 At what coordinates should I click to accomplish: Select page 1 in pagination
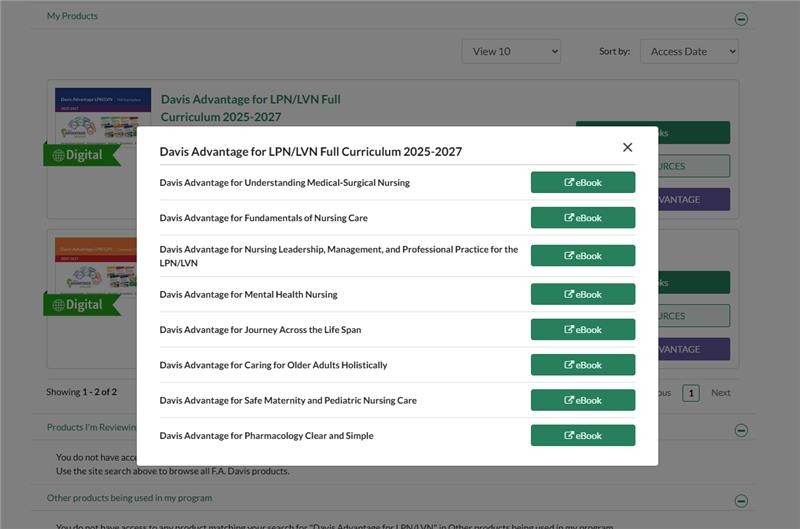click(x=690, y=393)
